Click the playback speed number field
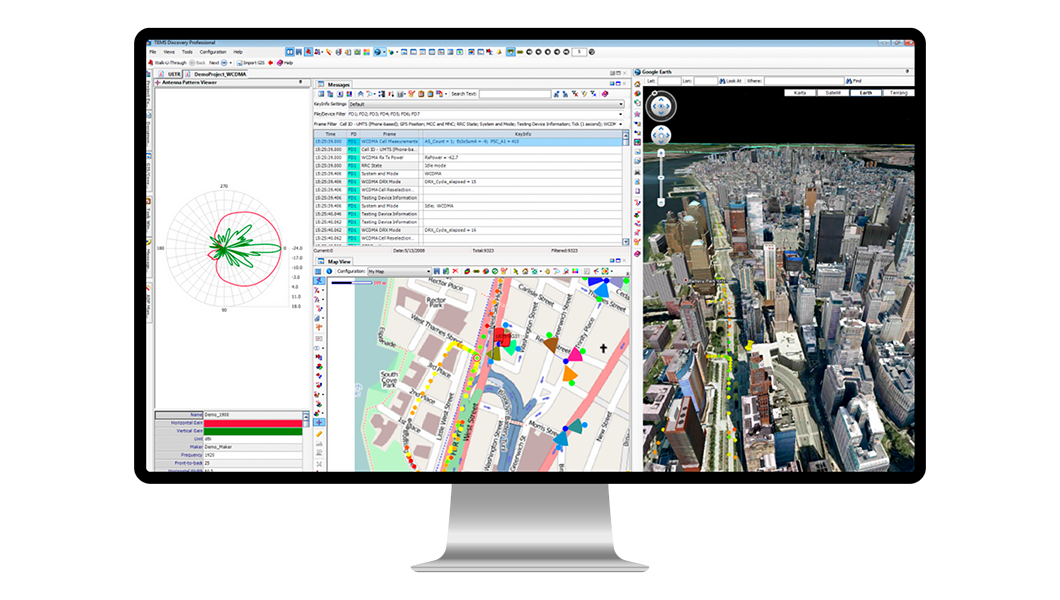 pos(579,52)
